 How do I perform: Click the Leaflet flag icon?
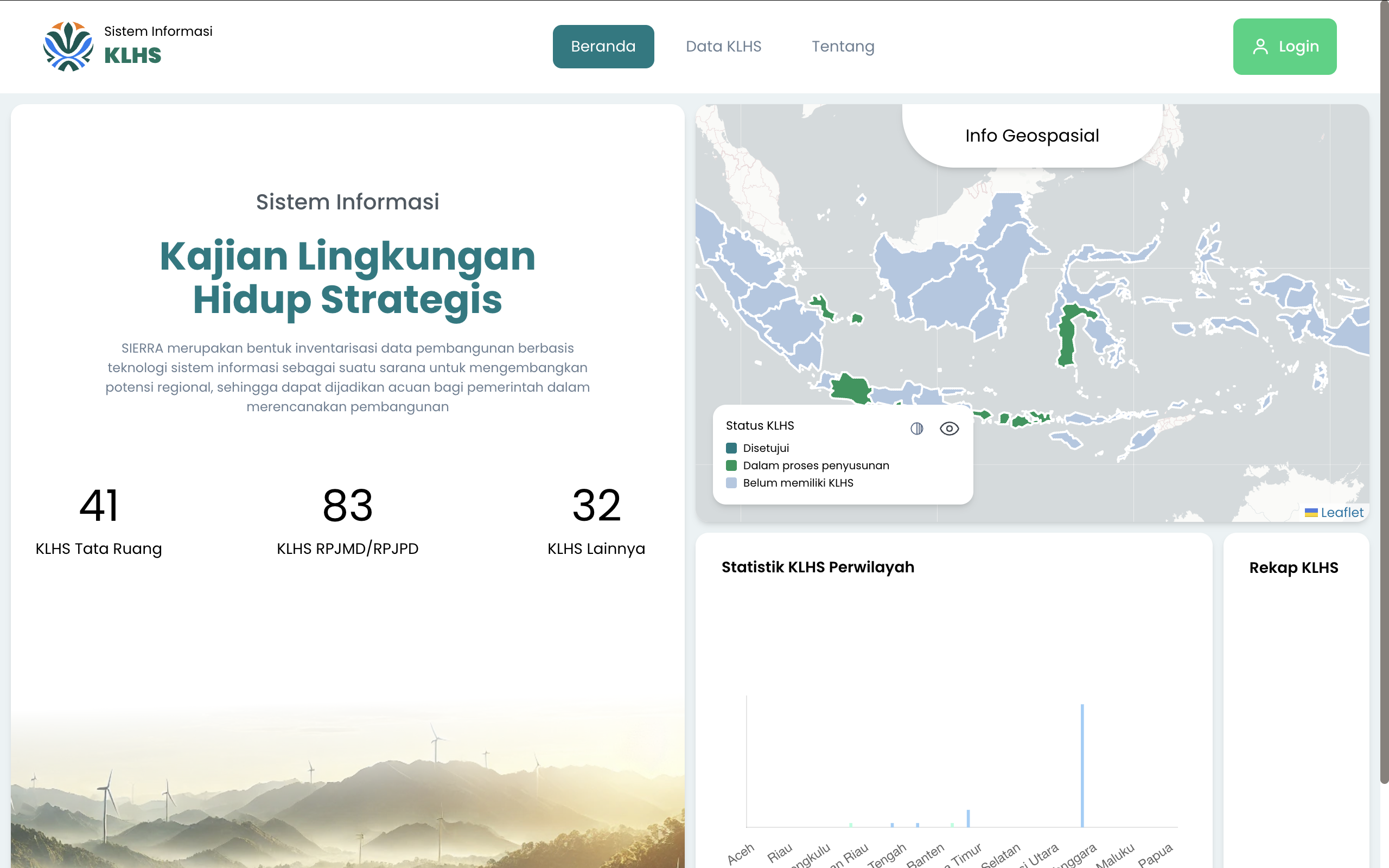[1310, 513]
